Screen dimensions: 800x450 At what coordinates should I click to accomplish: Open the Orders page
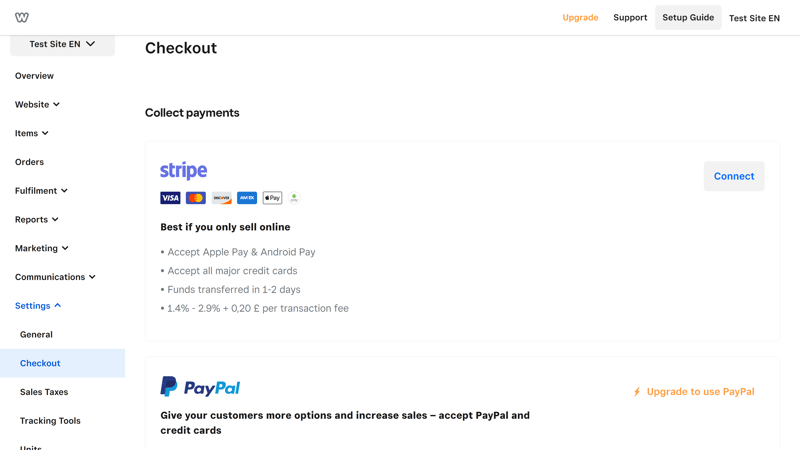point(29,162)
